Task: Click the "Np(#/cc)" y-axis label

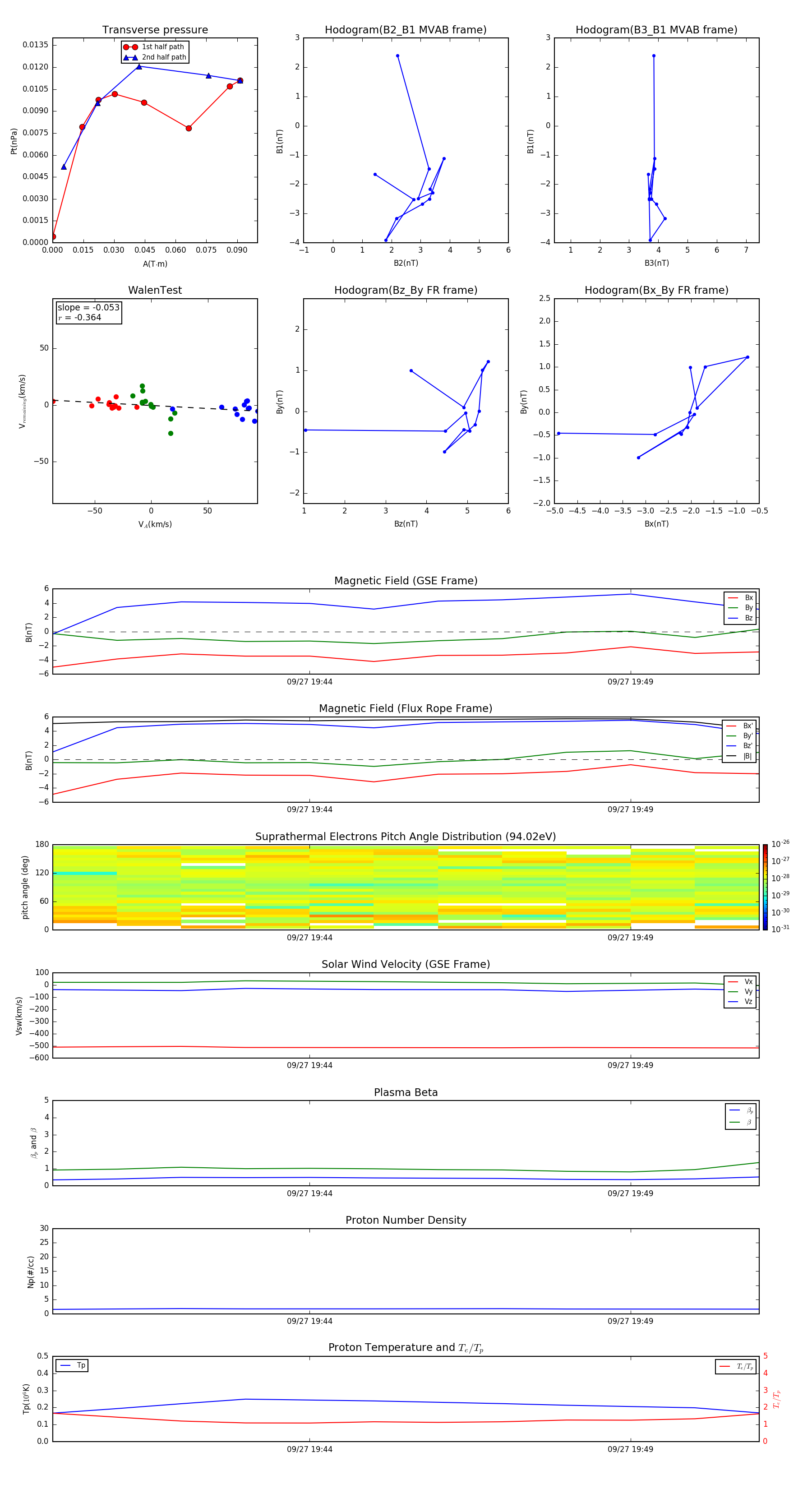Action: 31,1272
